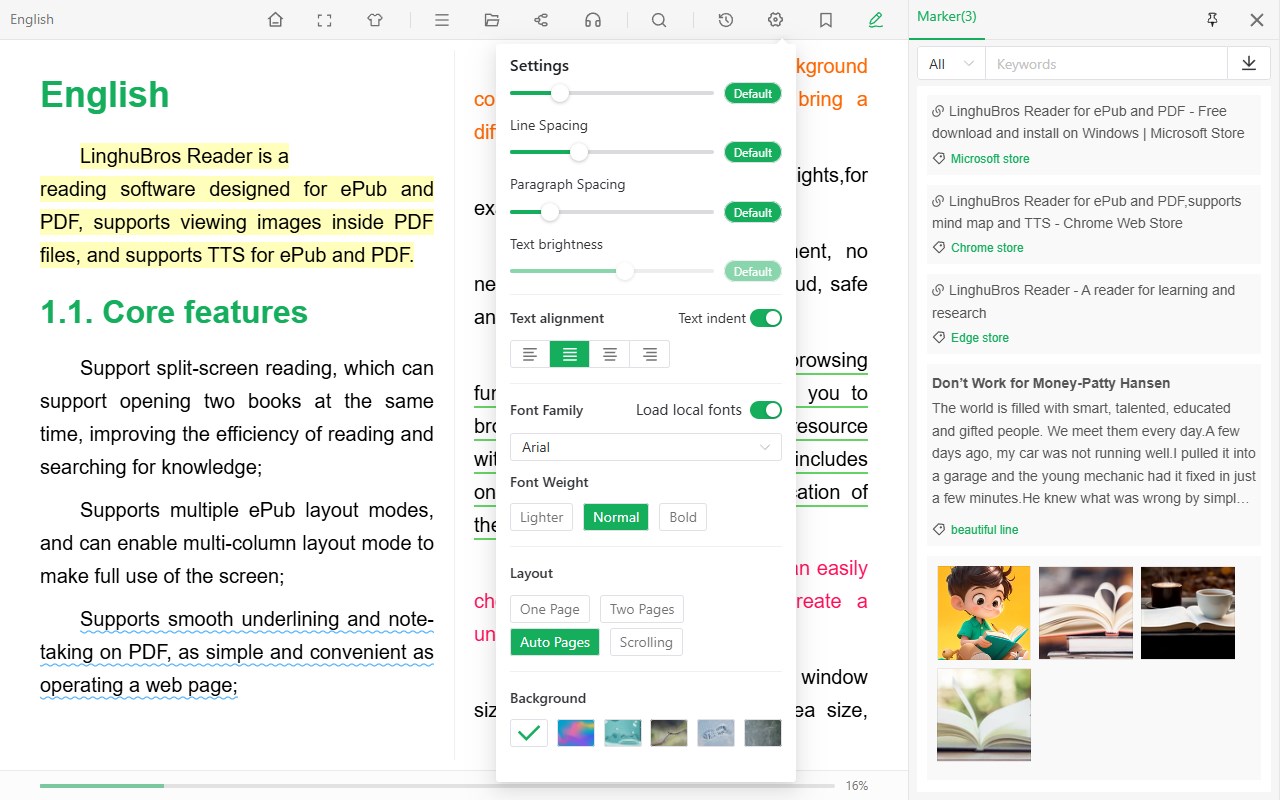Toggle fullscreen mode icon

point(325,20)
